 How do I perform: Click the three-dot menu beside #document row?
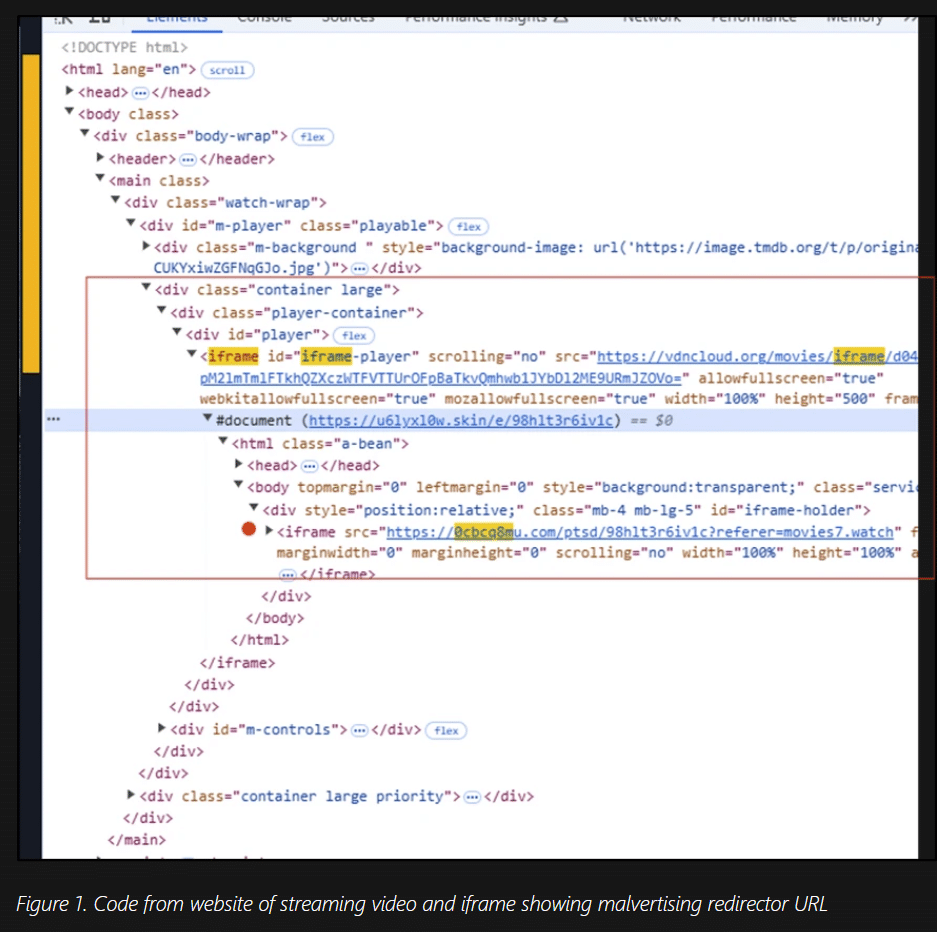tap(54, 419)
